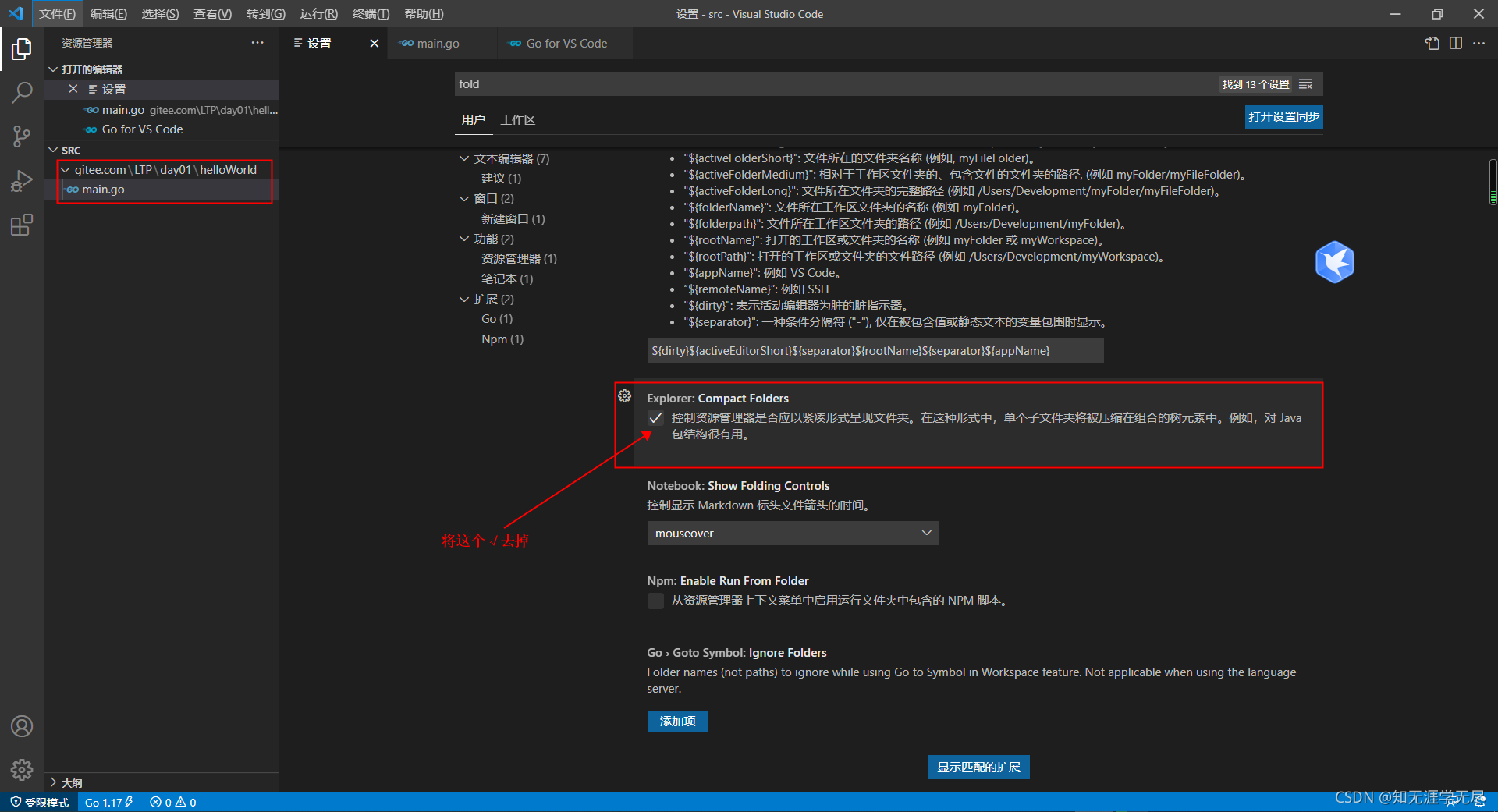Open the Explorer panel more actions menu

[257, 43]
